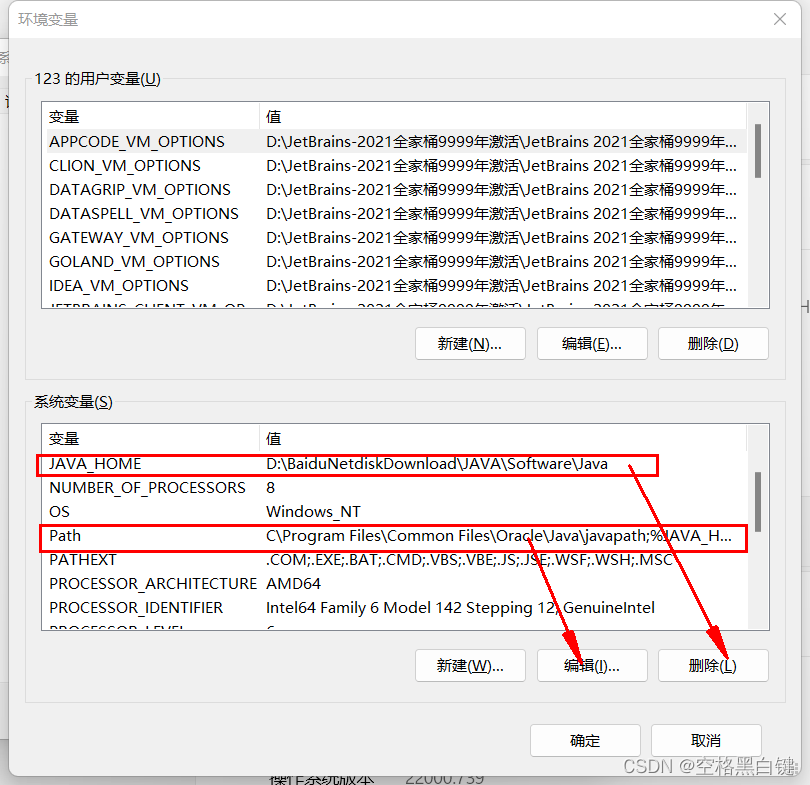Click the NUMBER_OF_PROCESSORS value 8
The height and width of the screenshot is (785, 810).
(x=270, y=488)
